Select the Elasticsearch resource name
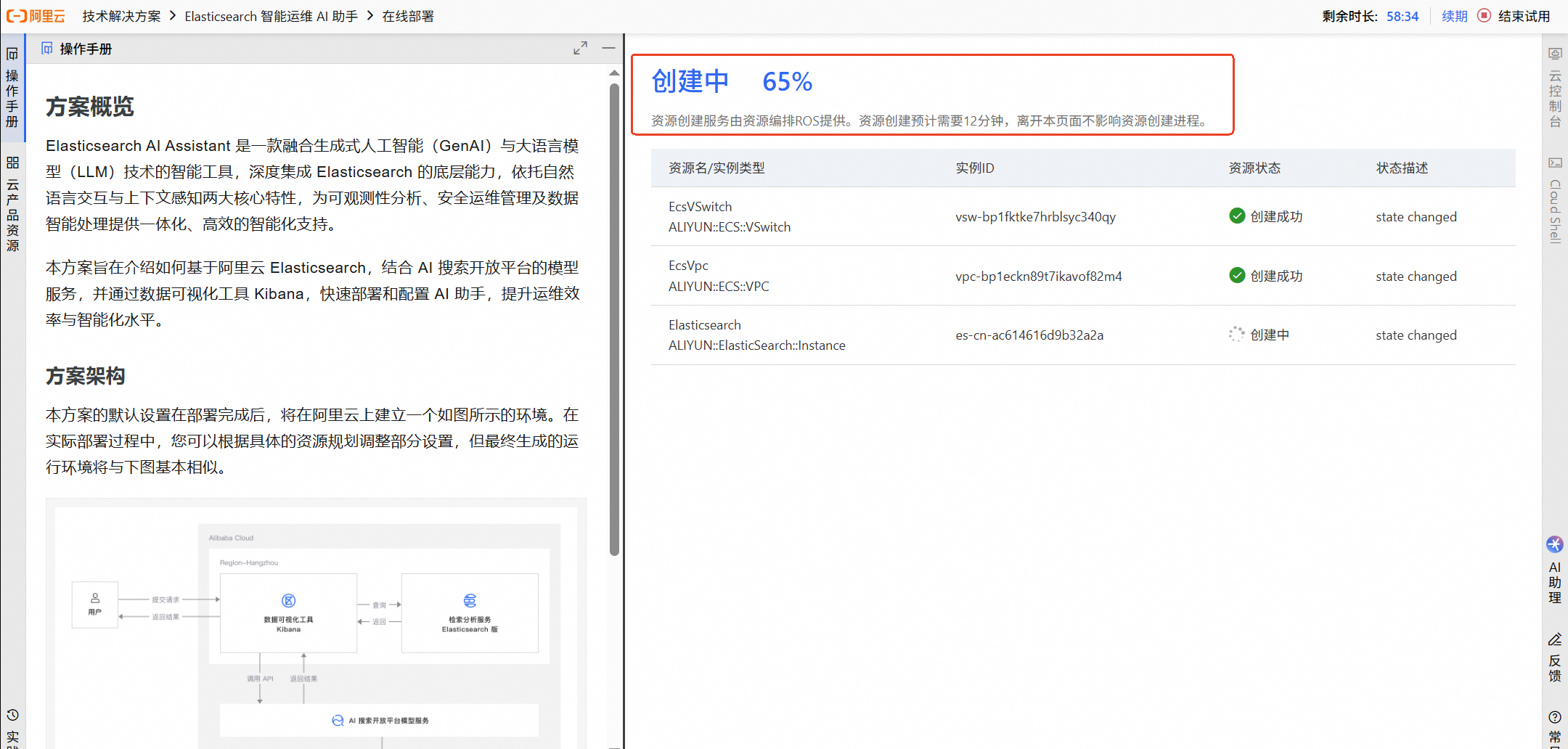 coord(705,325)
